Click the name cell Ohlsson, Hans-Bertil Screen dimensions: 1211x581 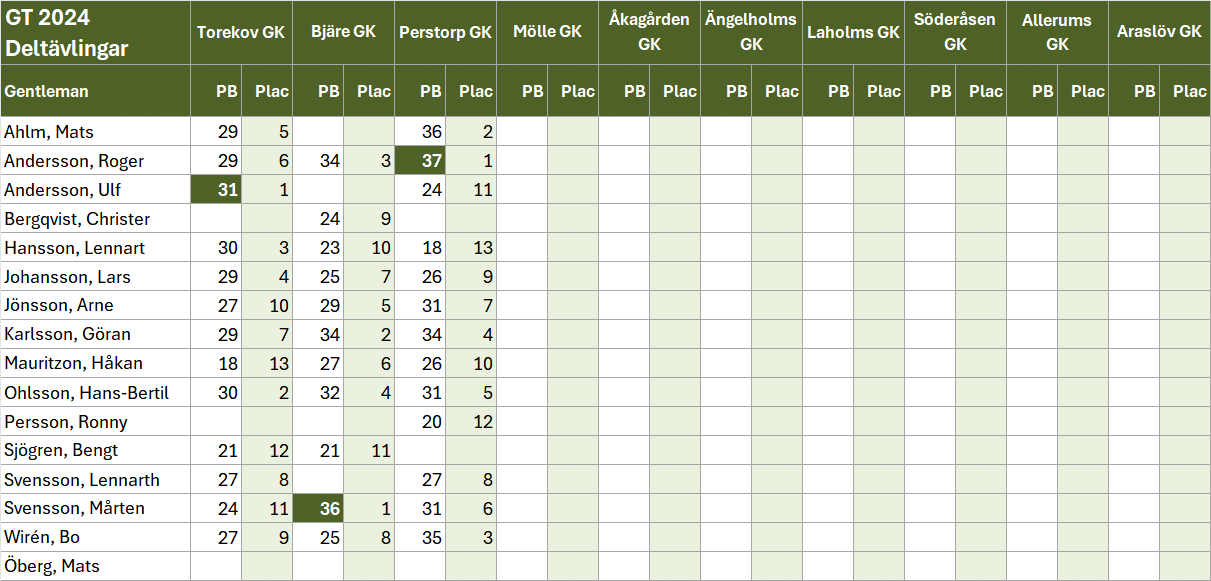coord(95,392)
